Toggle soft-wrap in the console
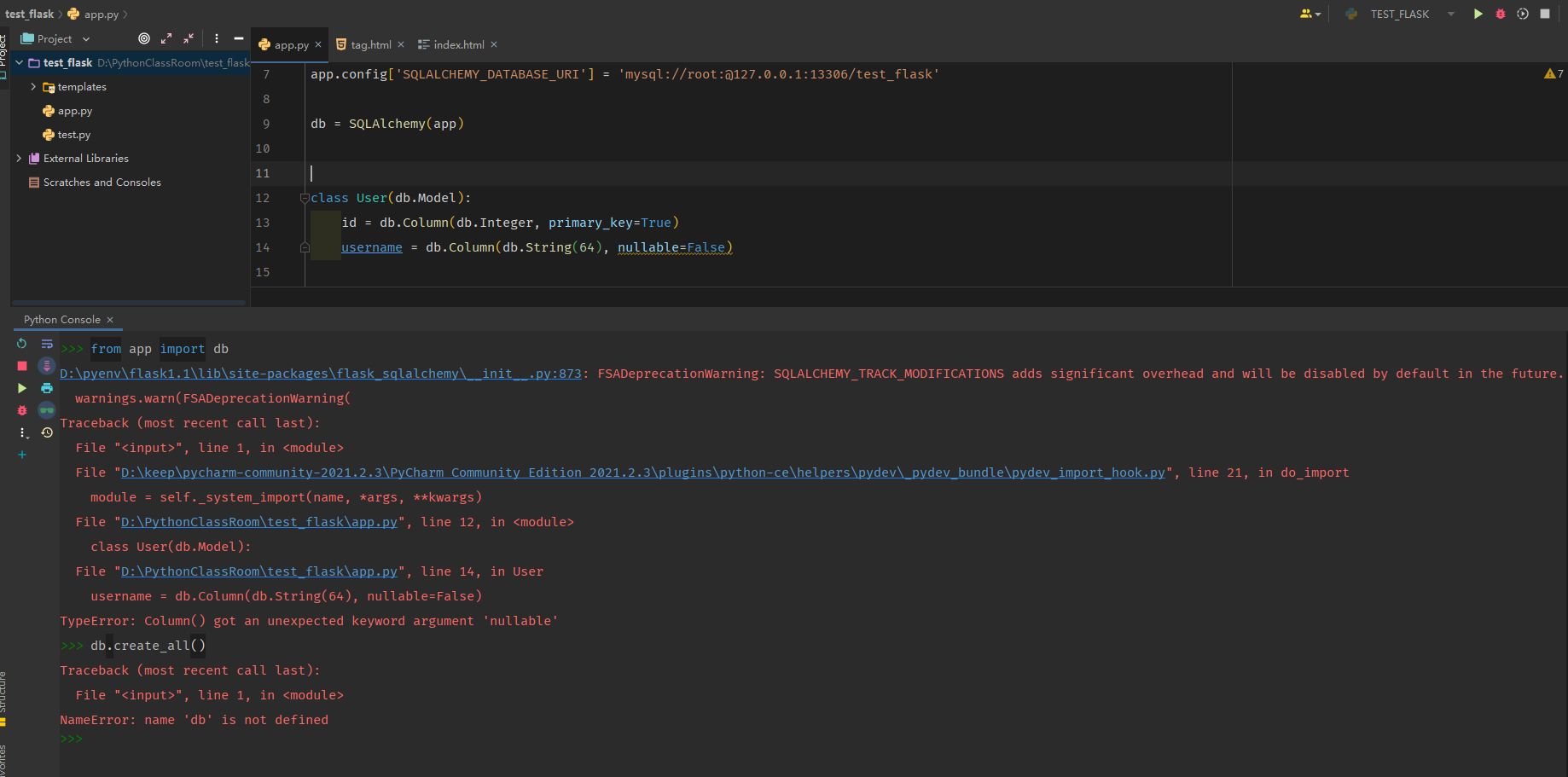 pos(47,344)
